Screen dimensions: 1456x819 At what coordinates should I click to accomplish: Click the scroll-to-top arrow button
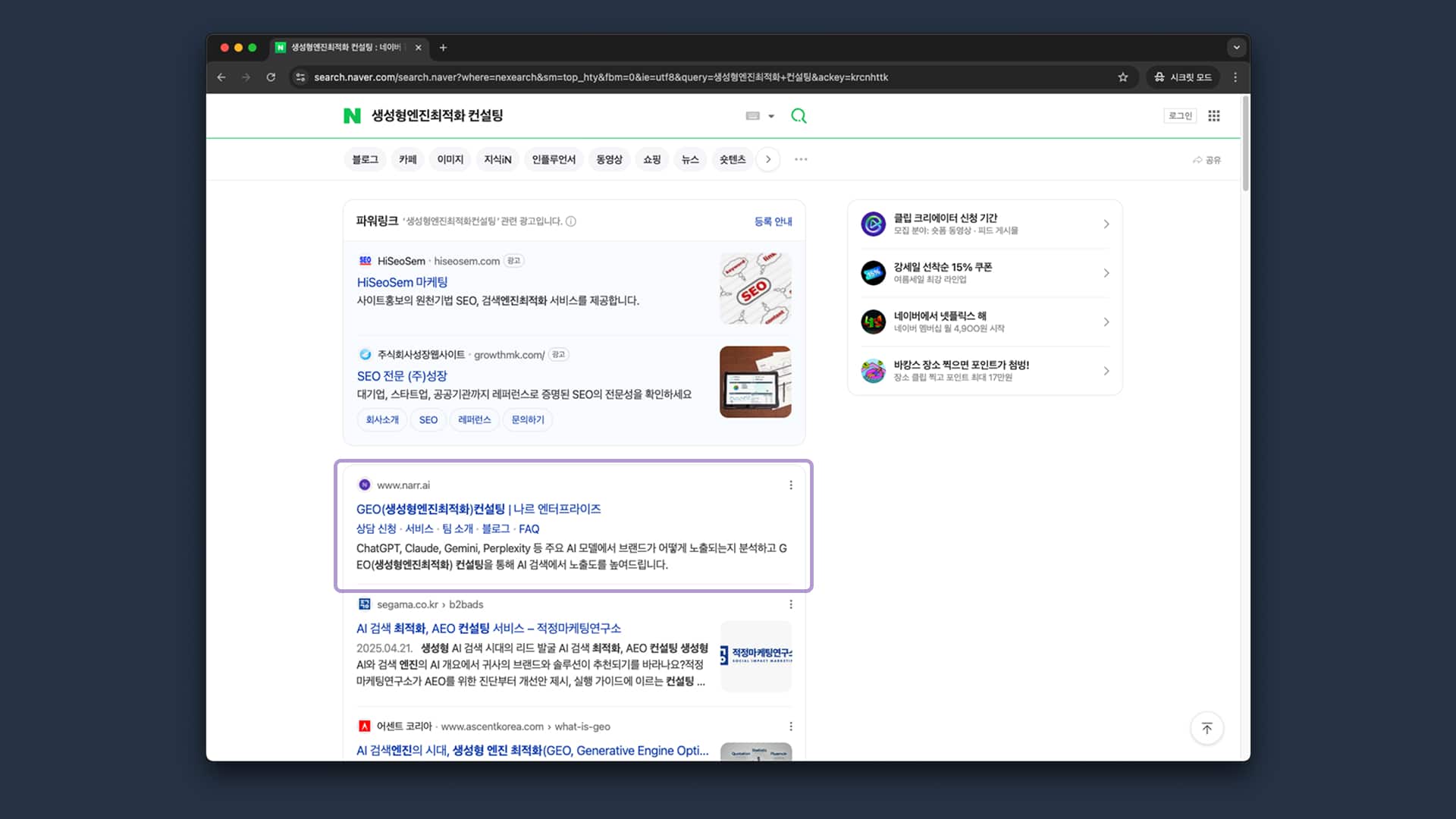1207,728
